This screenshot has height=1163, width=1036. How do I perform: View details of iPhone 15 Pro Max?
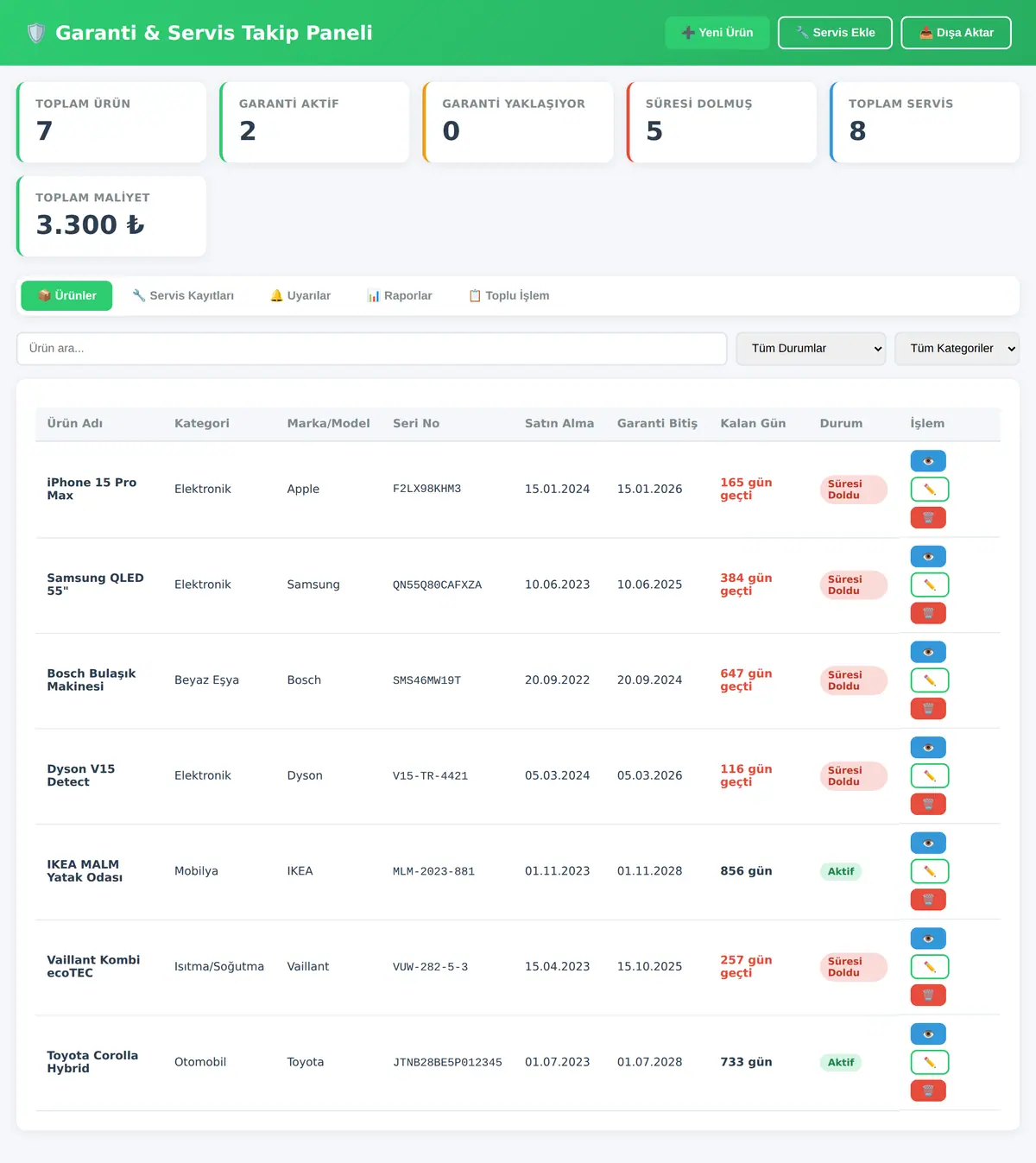(x=928, y=461)
